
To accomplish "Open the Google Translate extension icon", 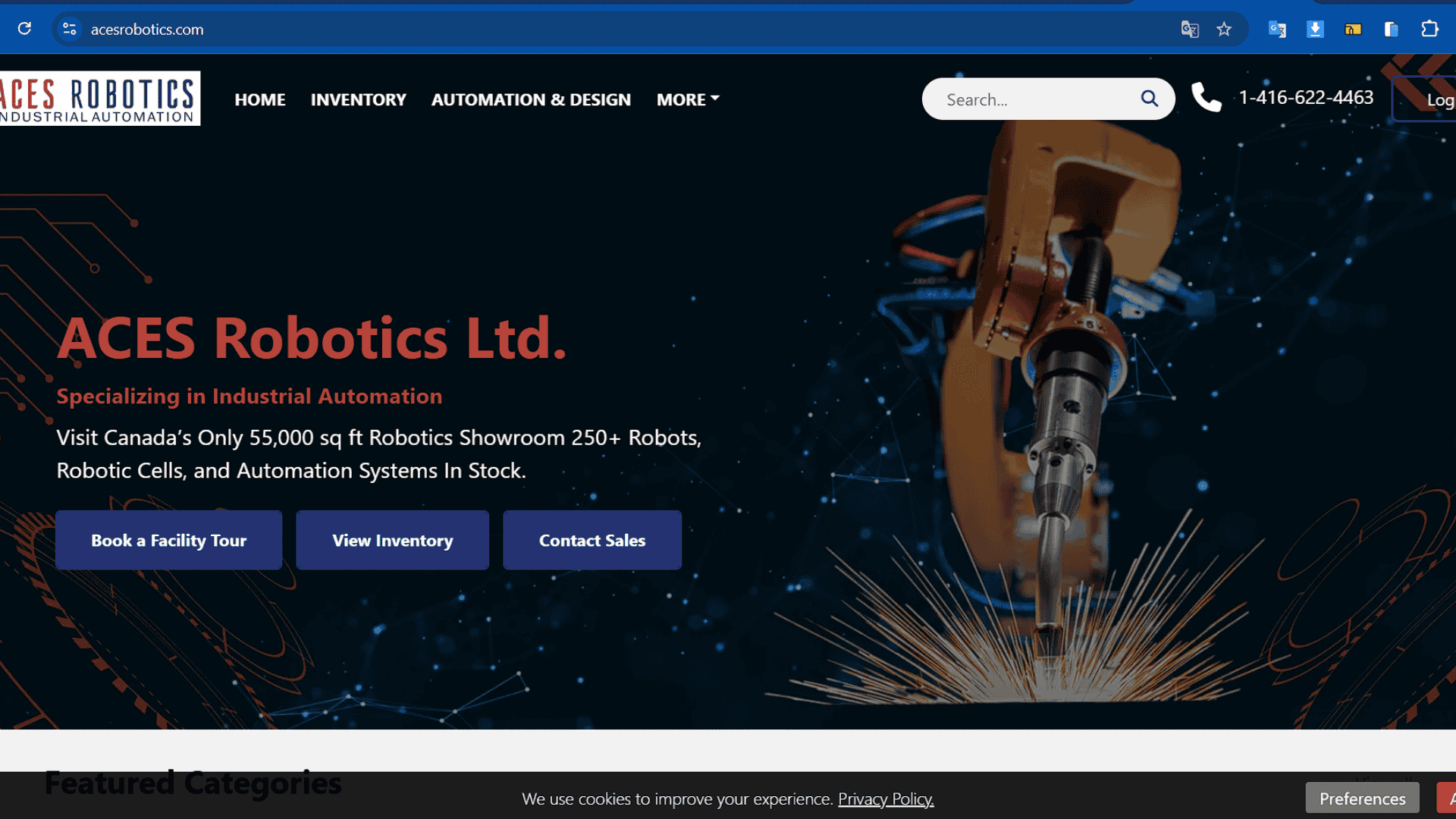I will click(1277, 29).
